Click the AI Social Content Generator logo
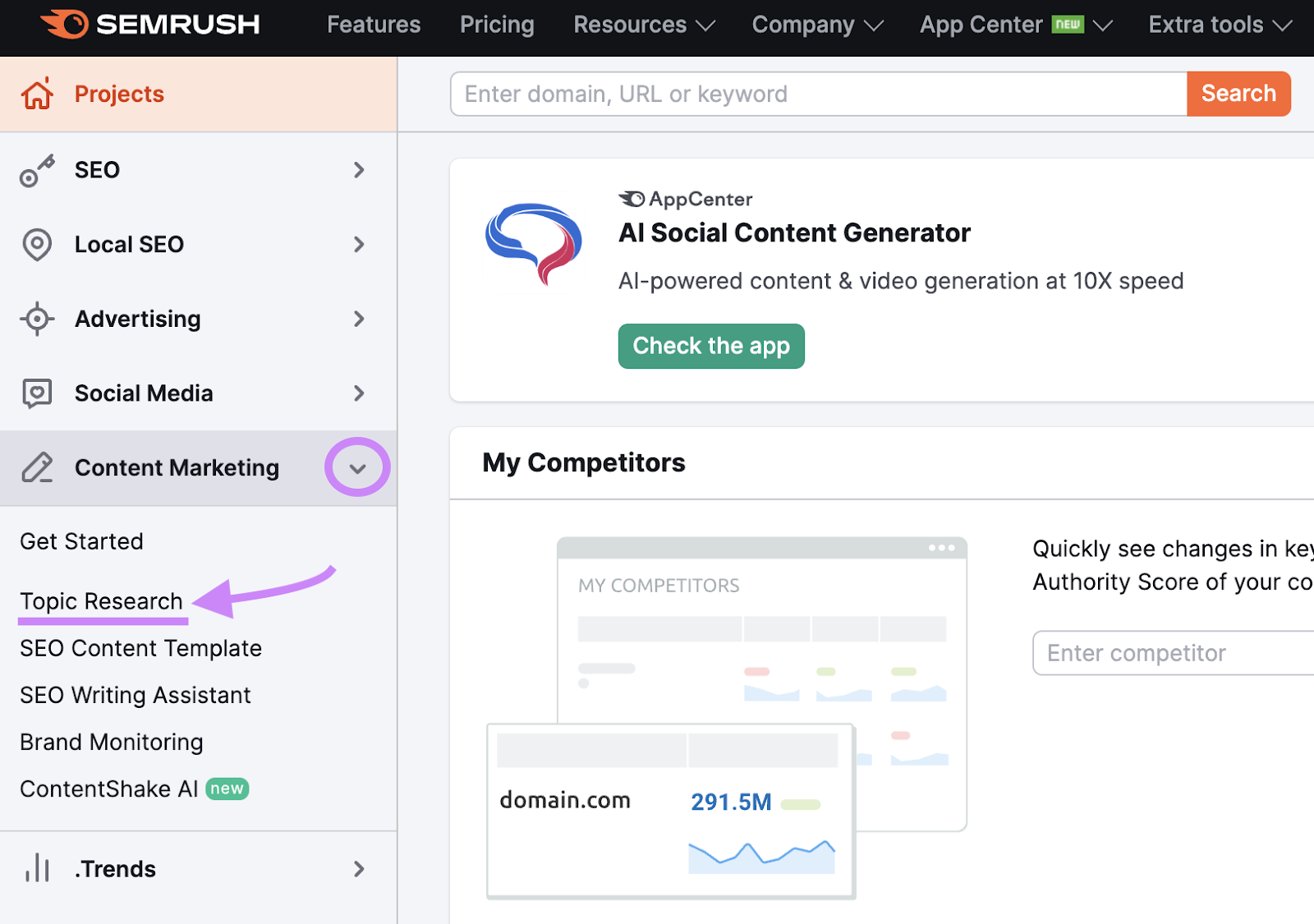Viewport: 1314px width, 924px height. [x=534, y=244]
